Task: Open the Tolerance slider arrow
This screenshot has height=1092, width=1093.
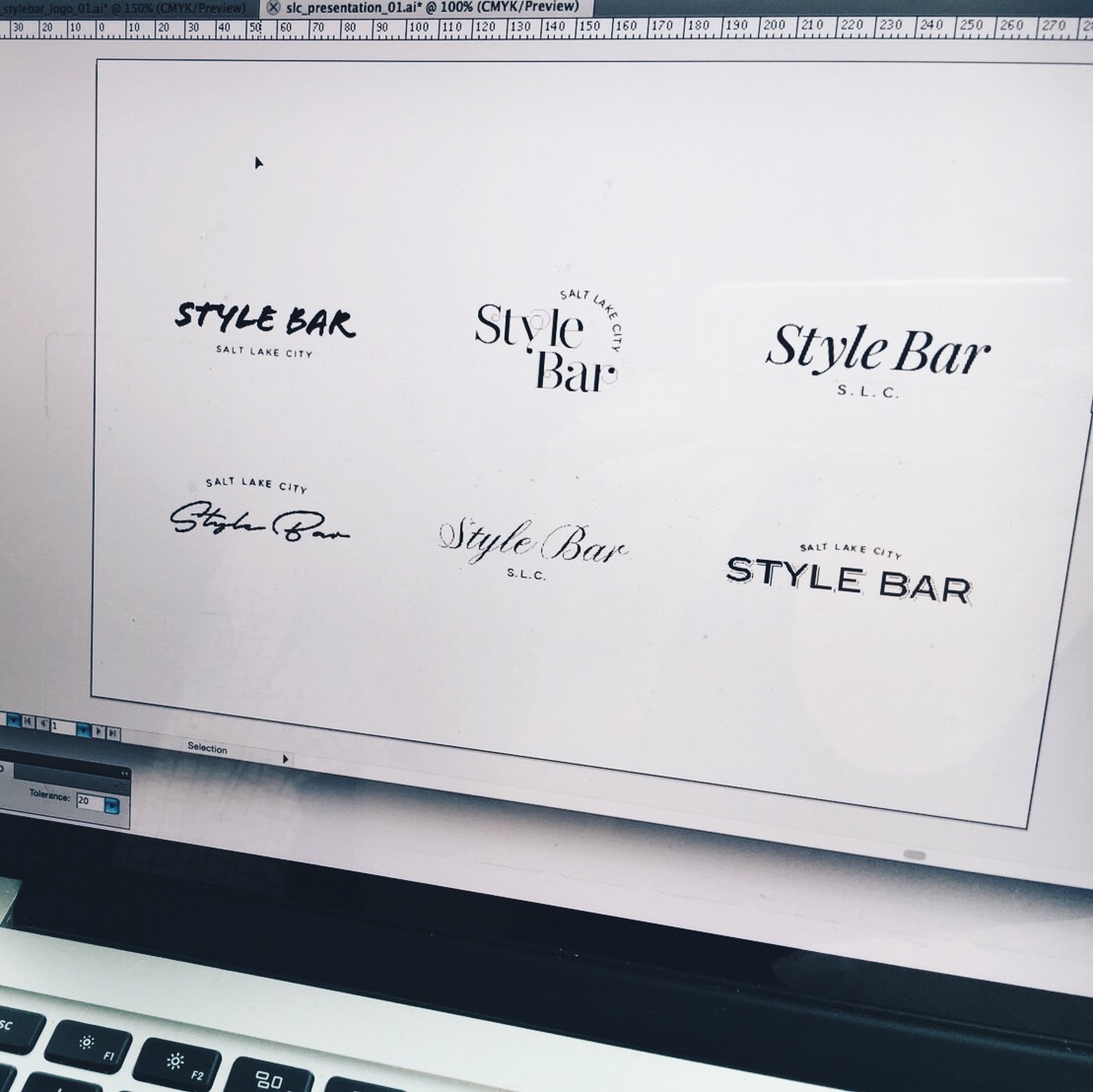Action: [111, 806]
